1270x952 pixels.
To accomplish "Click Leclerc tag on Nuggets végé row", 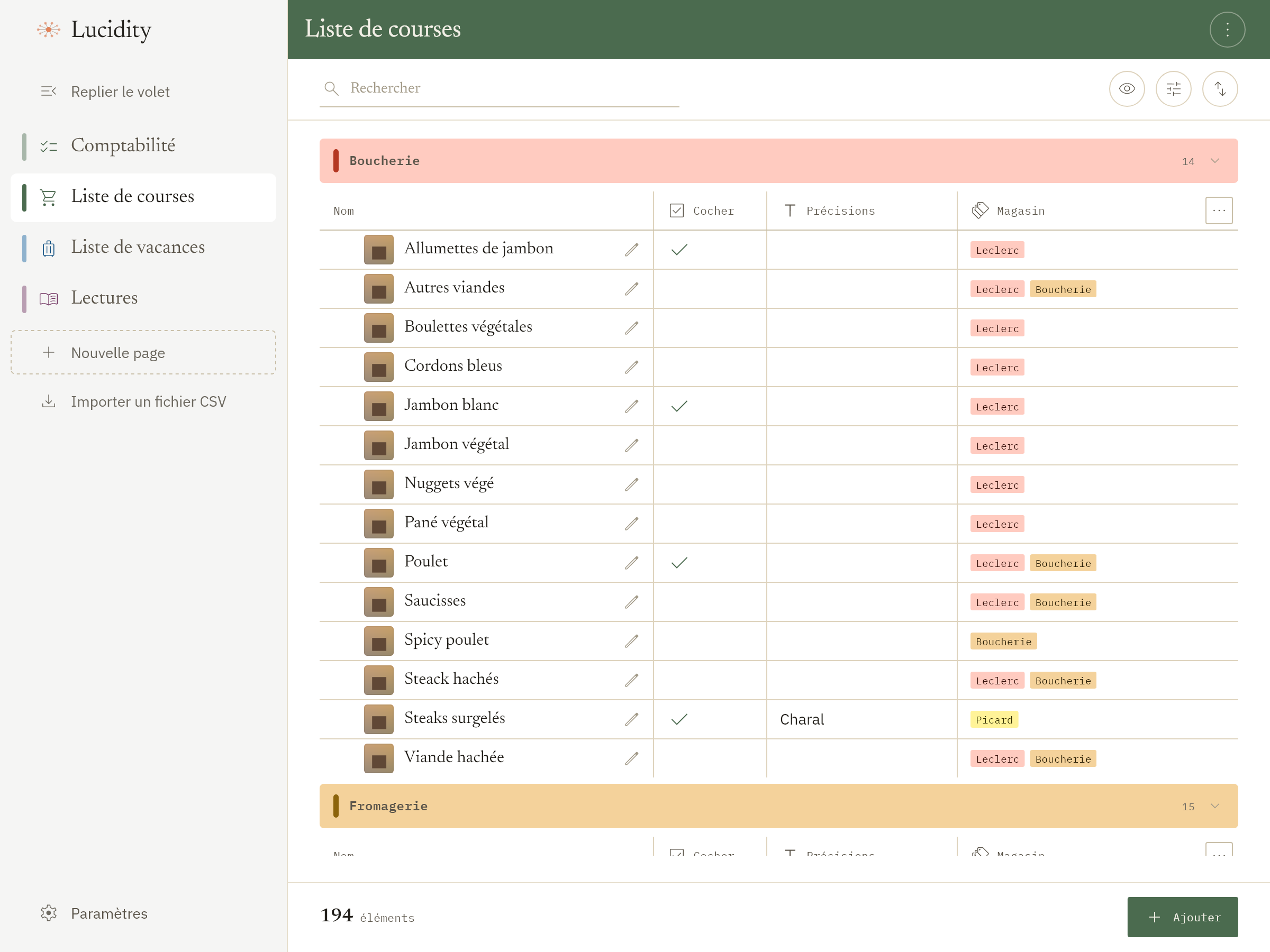I will (997, 485).
